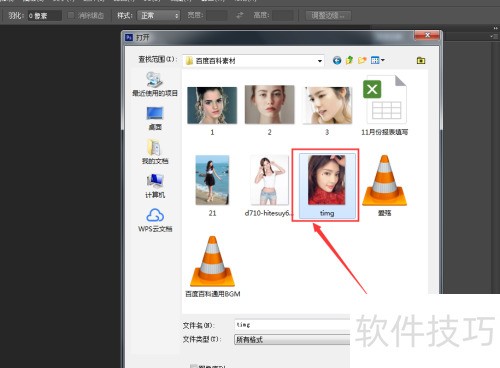Click the favorites folder icon at right
This screenshot has width=500, height=368.
[x=421, y=60]
